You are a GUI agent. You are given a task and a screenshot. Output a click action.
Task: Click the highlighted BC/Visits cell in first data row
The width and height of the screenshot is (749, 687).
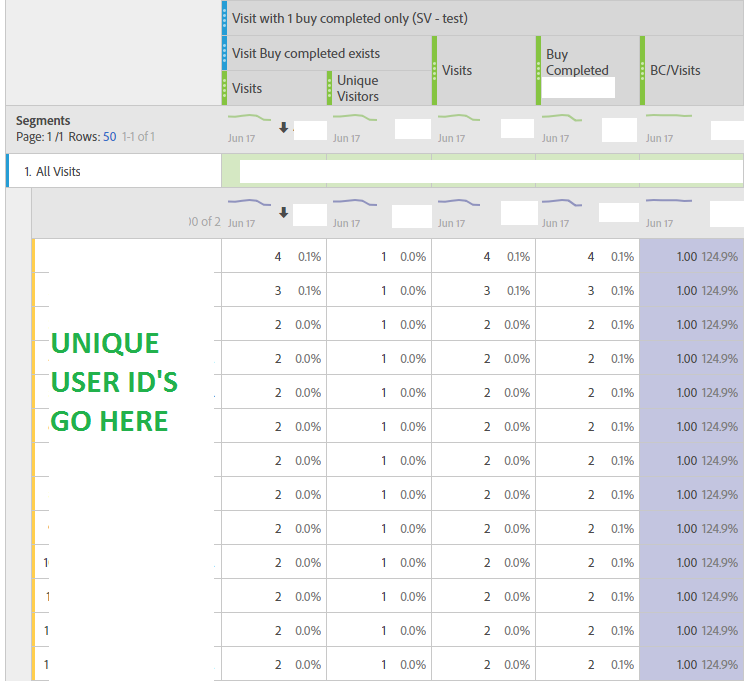point(691,257)
